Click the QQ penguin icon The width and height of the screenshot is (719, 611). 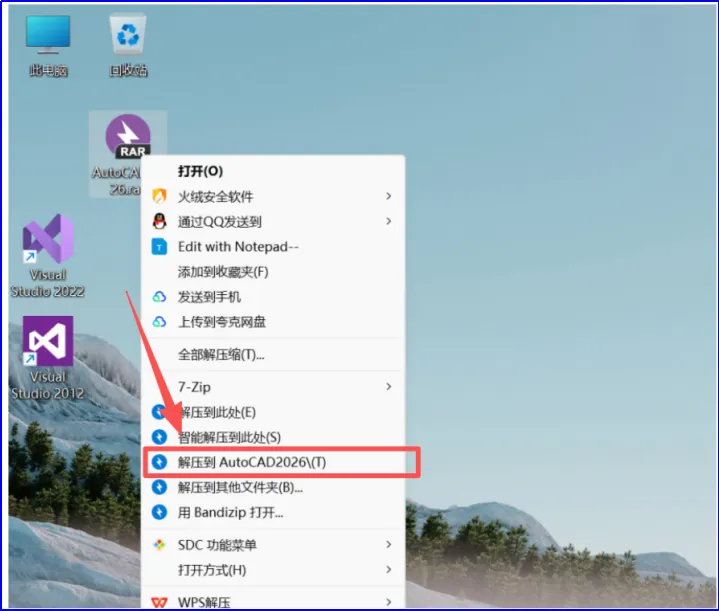pyautogui.click(x=159, y=222)
